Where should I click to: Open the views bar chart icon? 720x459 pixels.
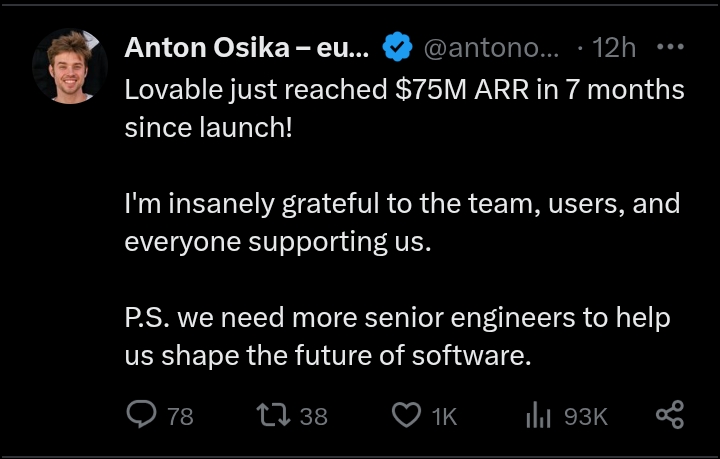[539, 415]
